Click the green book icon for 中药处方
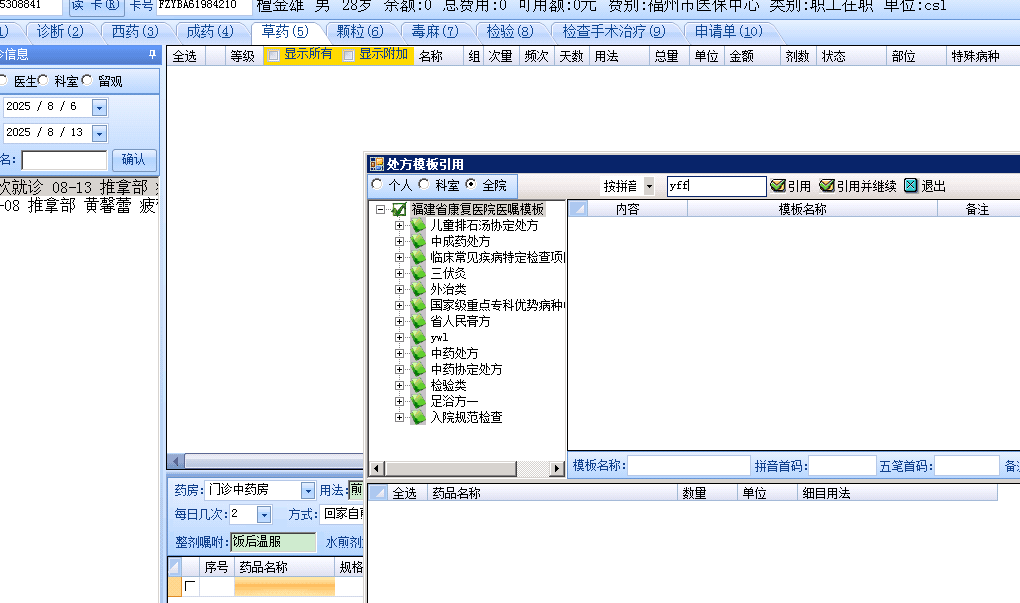This screenshot has width=1020, height=603. click(418, 353)
